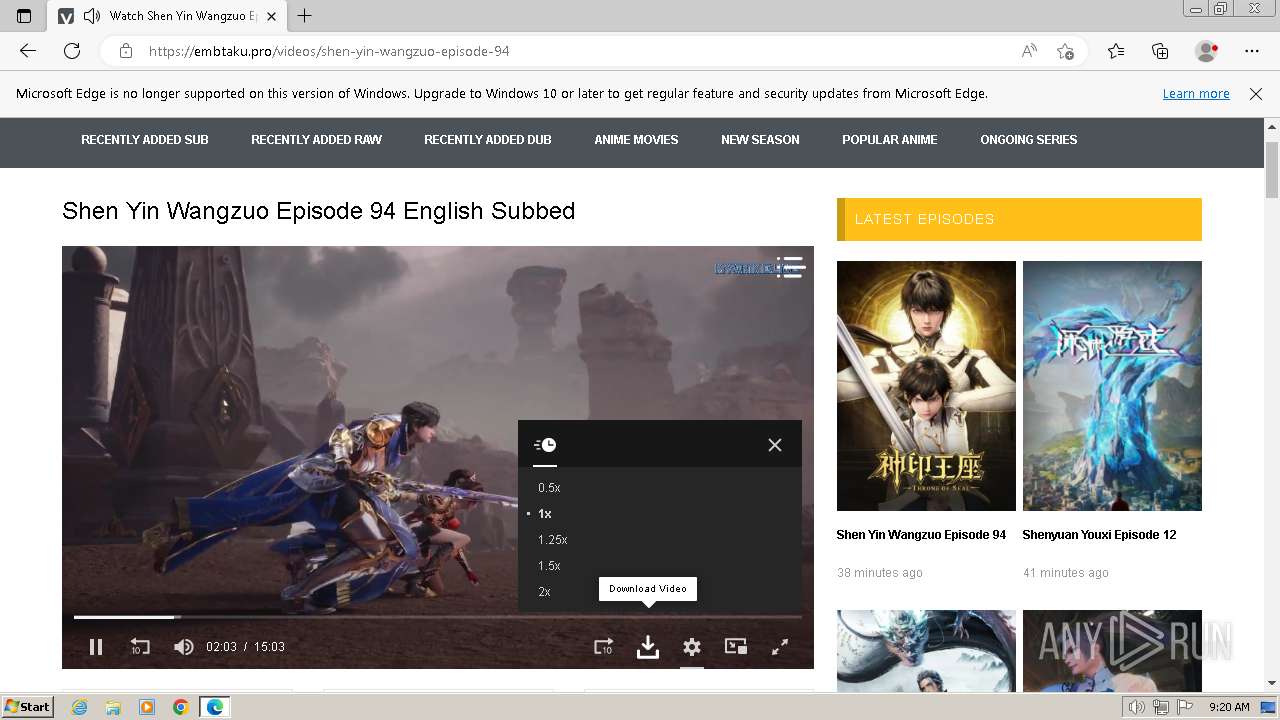This screenshot has height=720, width=1280.
Task: Enable picture-in-picture mode
Action: coord(736,647)
